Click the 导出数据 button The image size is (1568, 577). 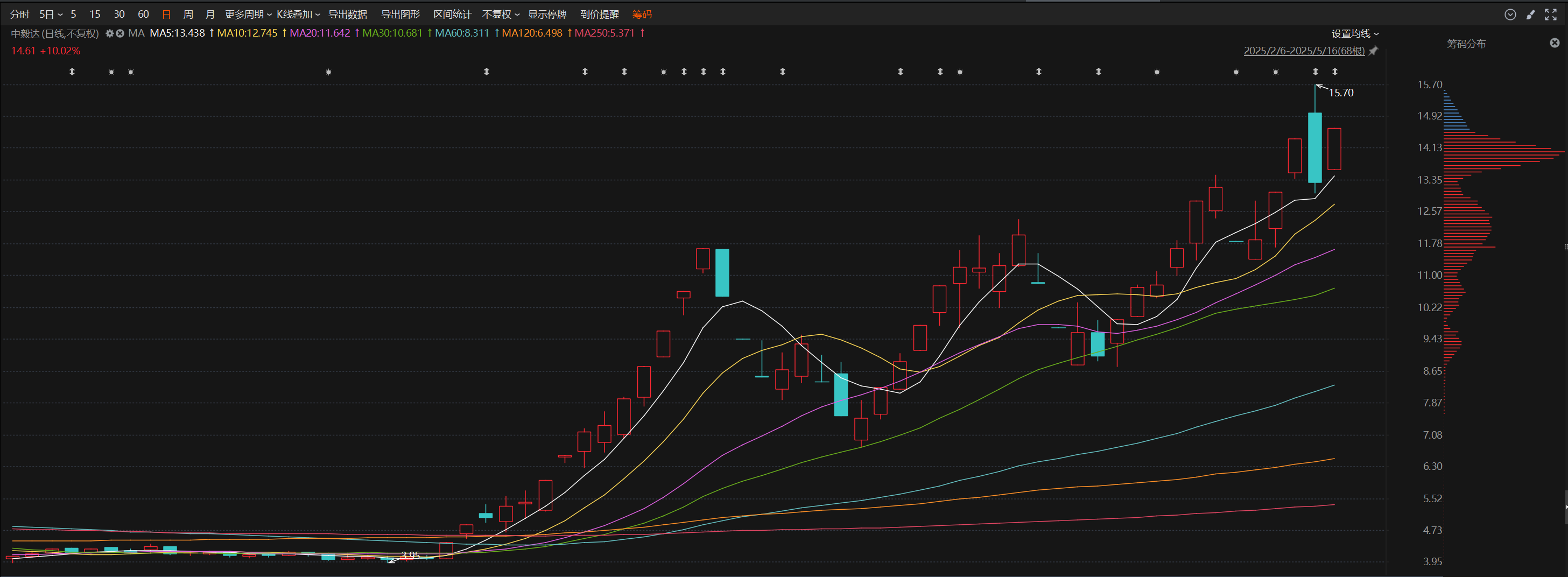pyautogui.click(x=348, y=14)
